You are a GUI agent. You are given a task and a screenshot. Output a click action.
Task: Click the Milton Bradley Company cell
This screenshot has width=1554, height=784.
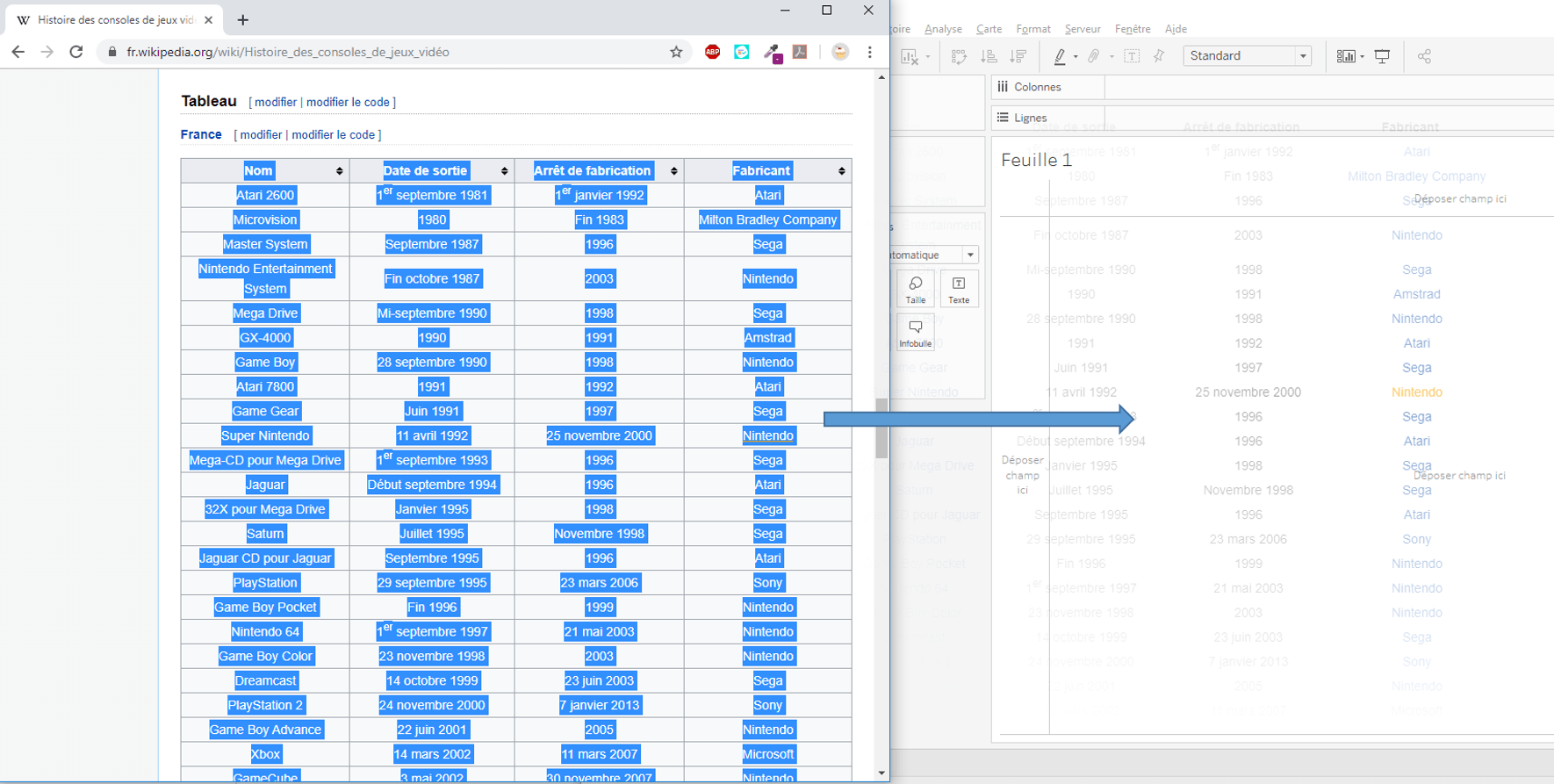coord(767,219)
